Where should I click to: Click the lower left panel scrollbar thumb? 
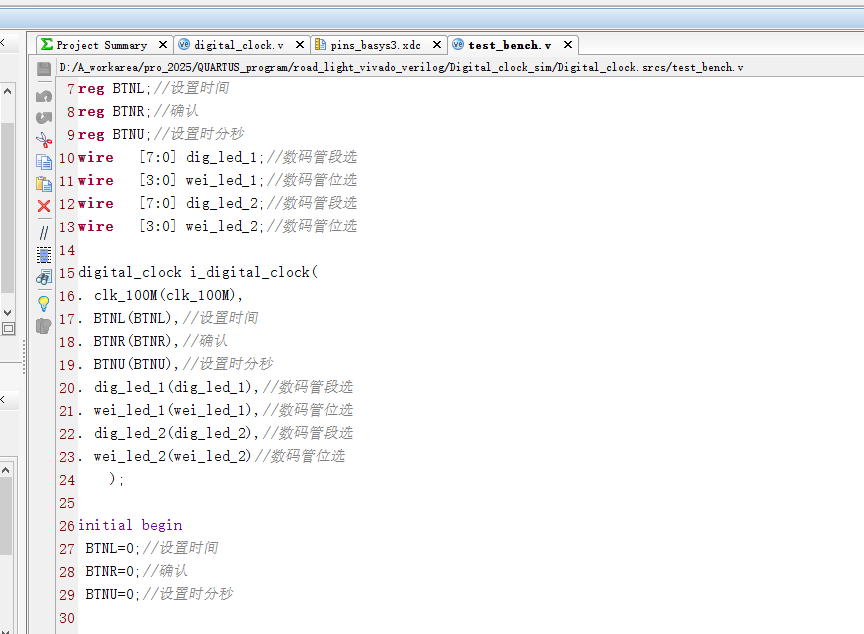point(6,516)
